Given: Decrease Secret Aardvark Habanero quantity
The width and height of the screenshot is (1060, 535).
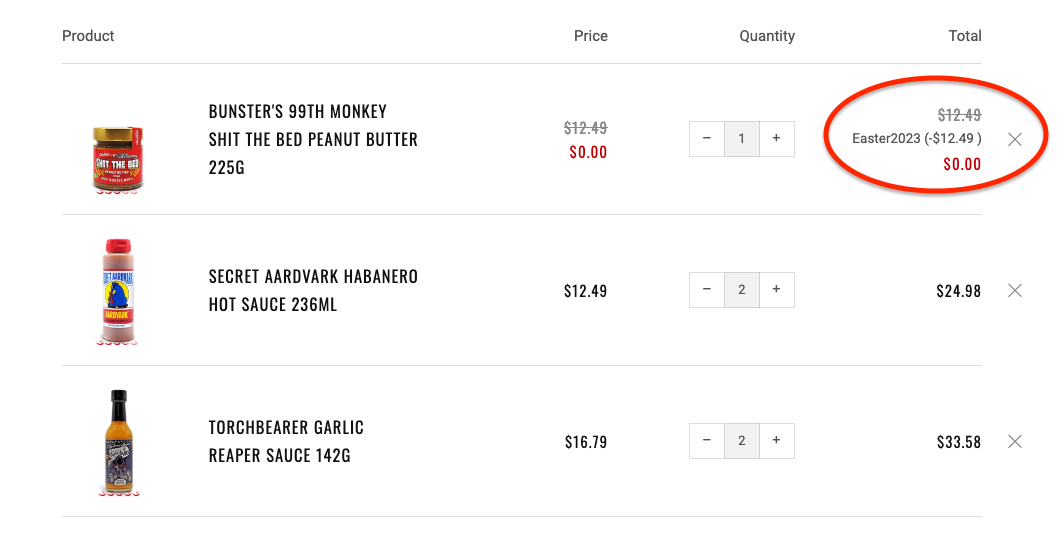Looking at the screenshot, I should point(707,289).
